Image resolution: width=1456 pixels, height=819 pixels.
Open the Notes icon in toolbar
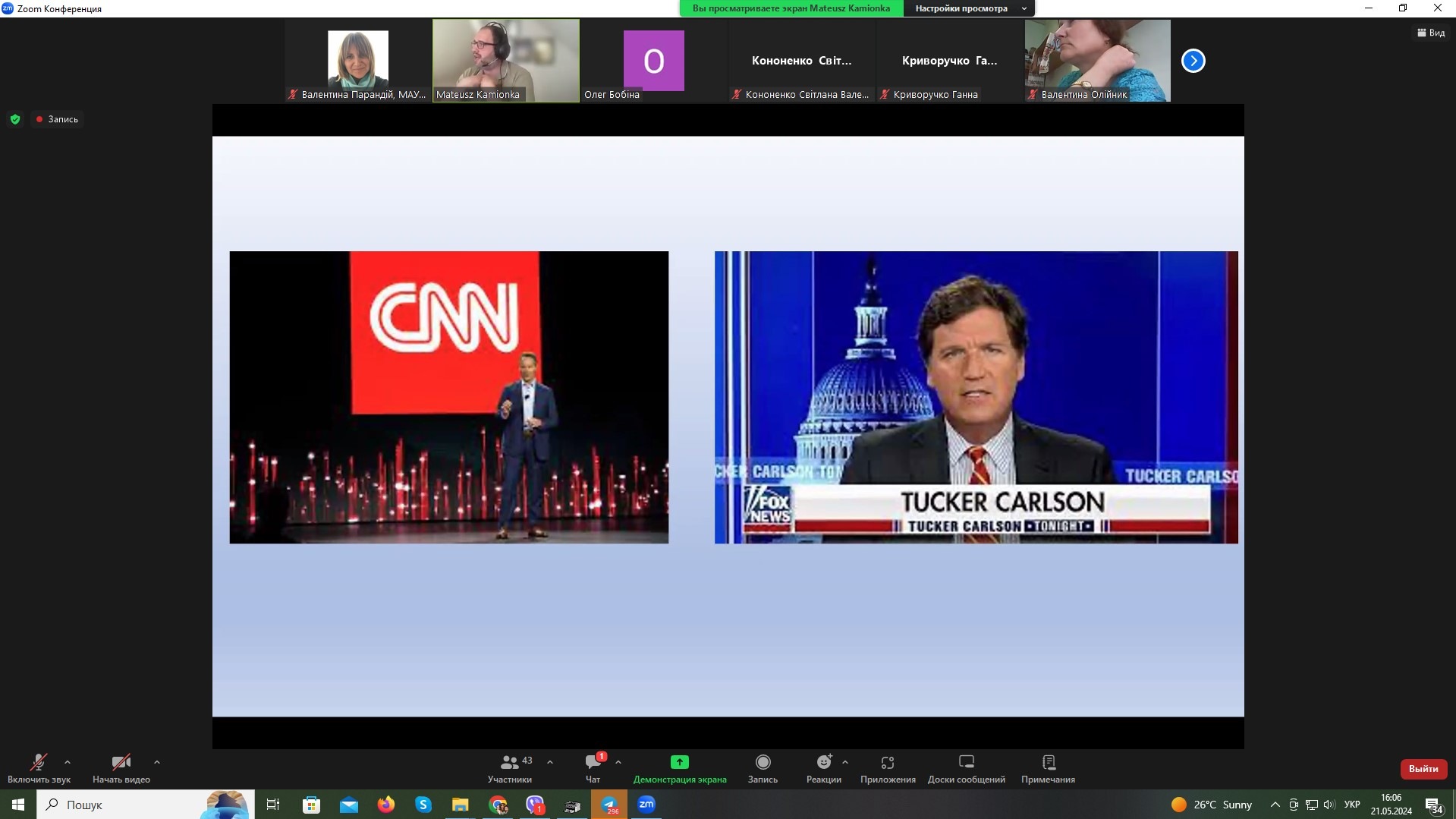pos(1048,762)
